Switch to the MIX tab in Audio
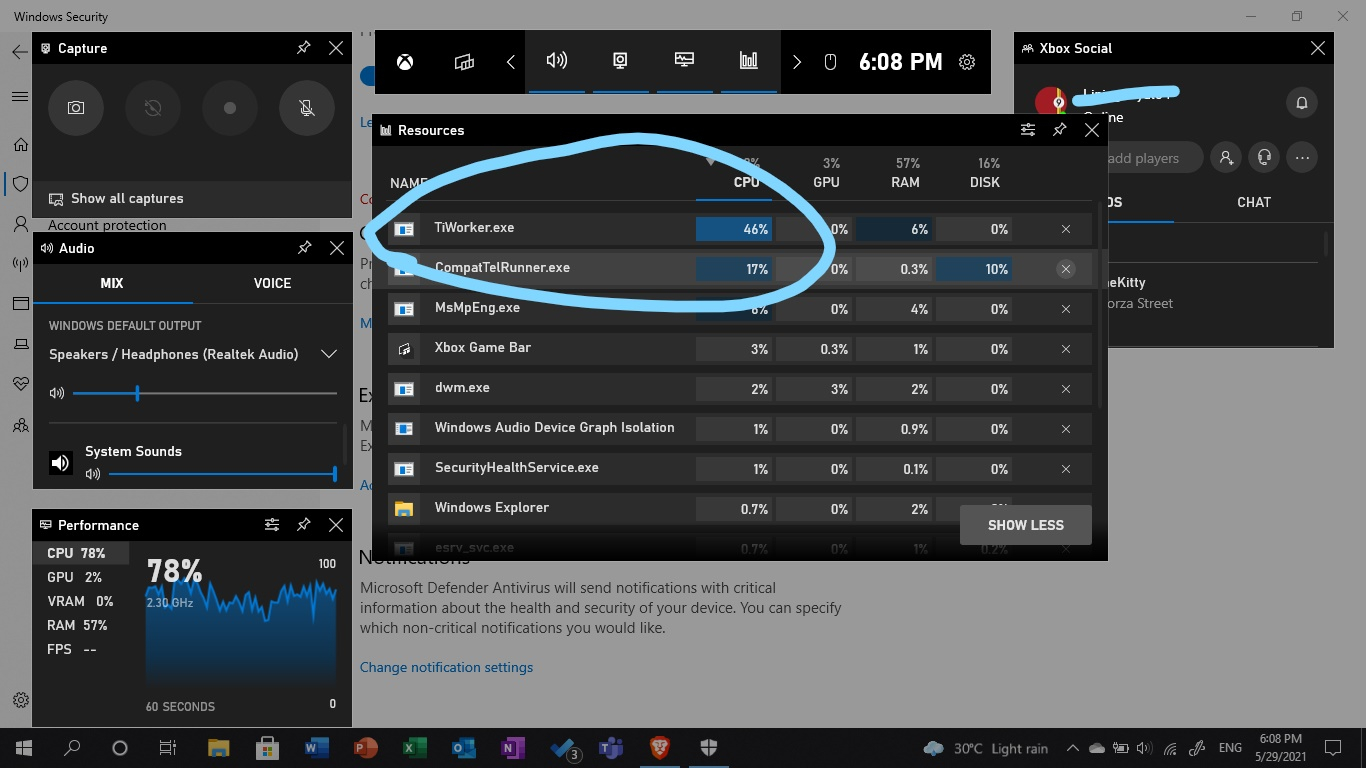The width and height of the screenshot is (1366, 768). (112, 283)
